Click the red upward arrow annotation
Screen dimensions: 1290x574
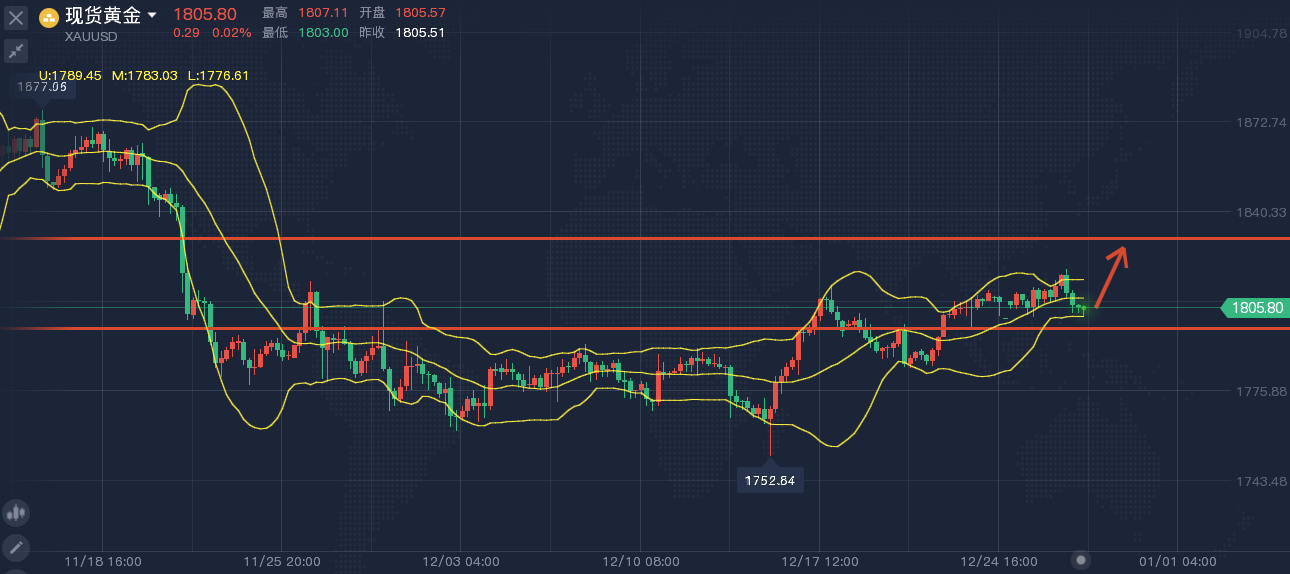pyautogui.click(x=1111, y=277)
